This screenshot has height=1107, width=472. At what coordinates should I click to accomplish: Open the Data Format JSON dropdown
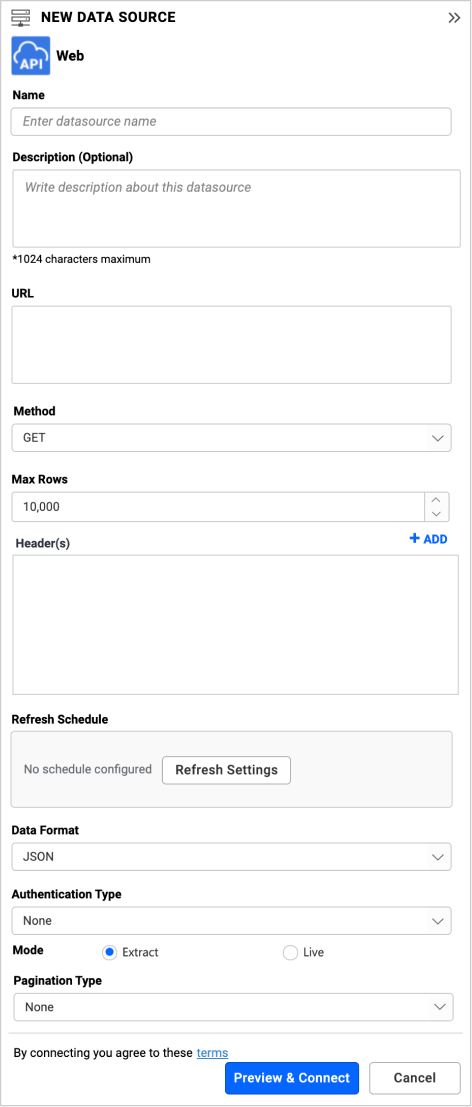pos(231,857)
